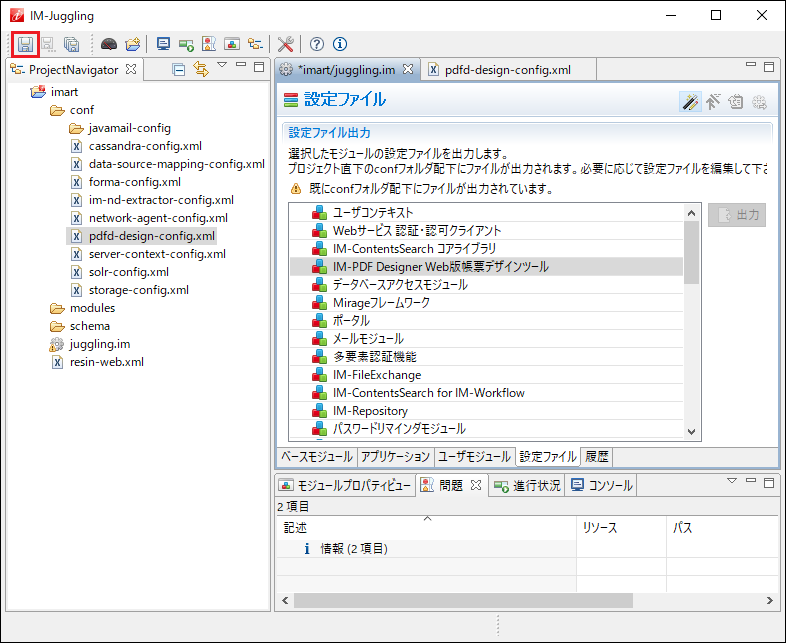Select ユーザコンテキスト module row
Image resolution: width=786 pixels, height=643 pixels.
[486, 212]
